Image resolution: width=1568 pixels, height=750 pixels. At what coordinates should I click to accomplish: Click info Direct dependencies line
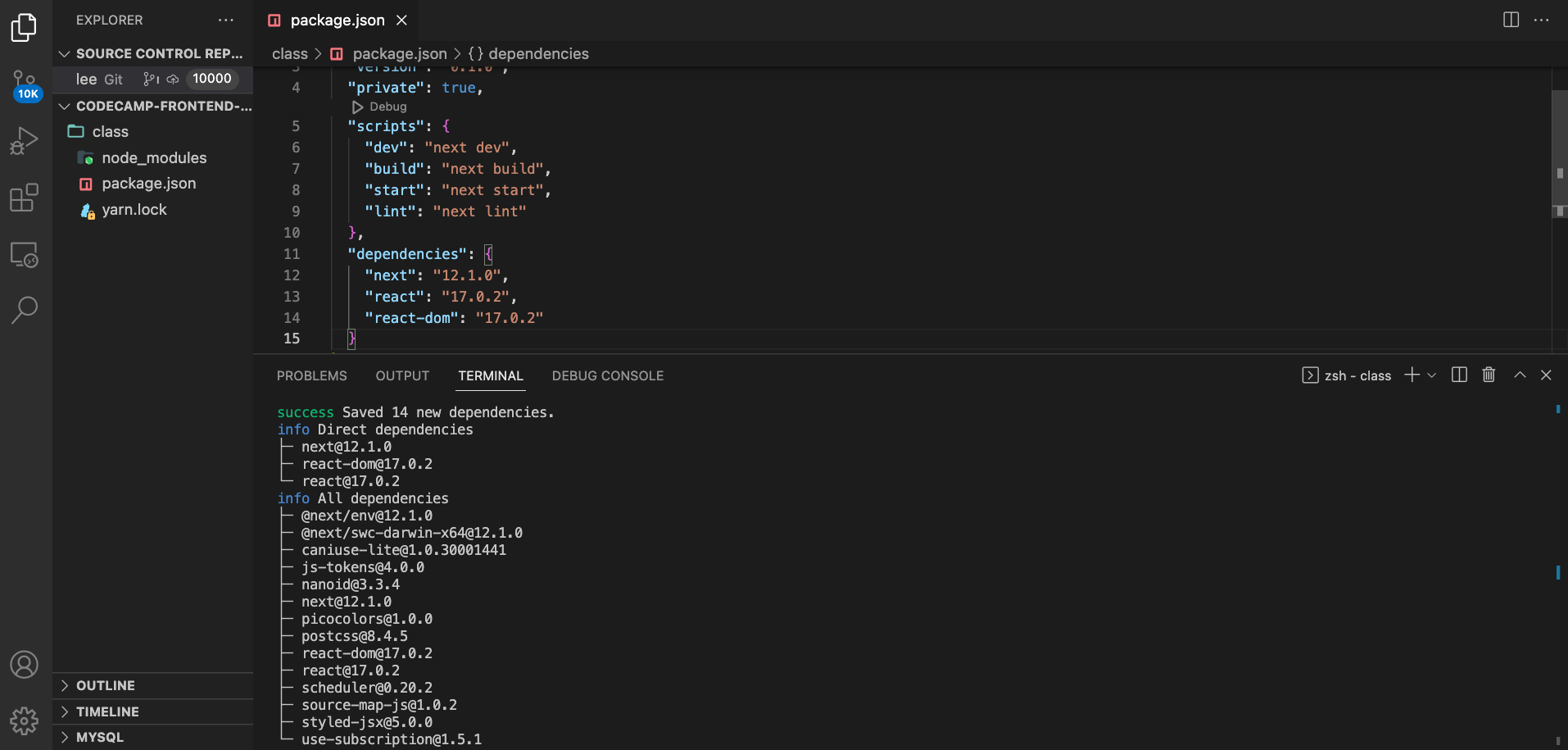click(375, 430)
